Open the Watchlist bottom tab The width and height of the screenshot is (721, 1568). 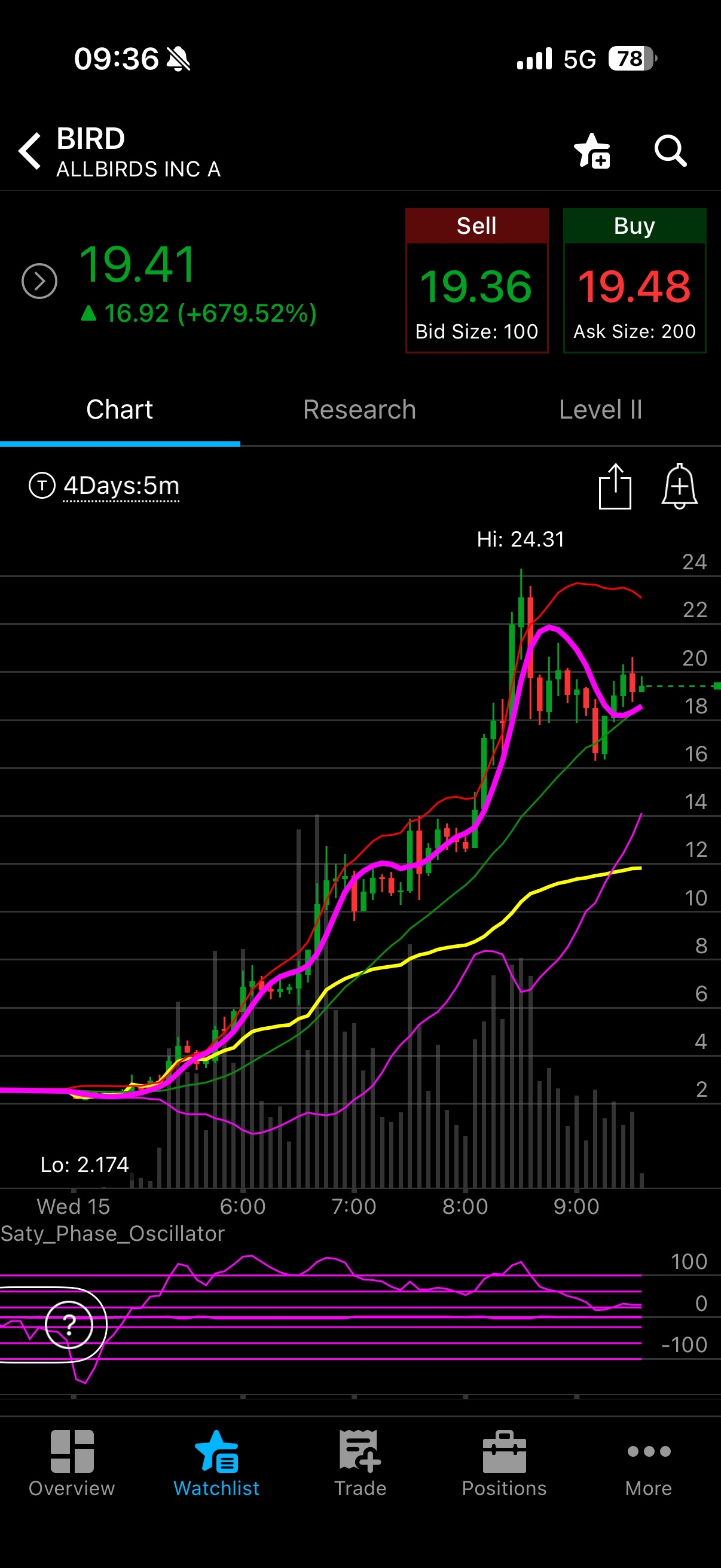216,1464
